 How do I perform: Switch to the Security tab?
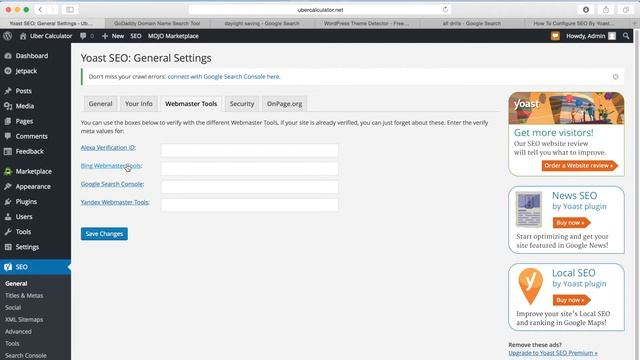tap(242, 104)
